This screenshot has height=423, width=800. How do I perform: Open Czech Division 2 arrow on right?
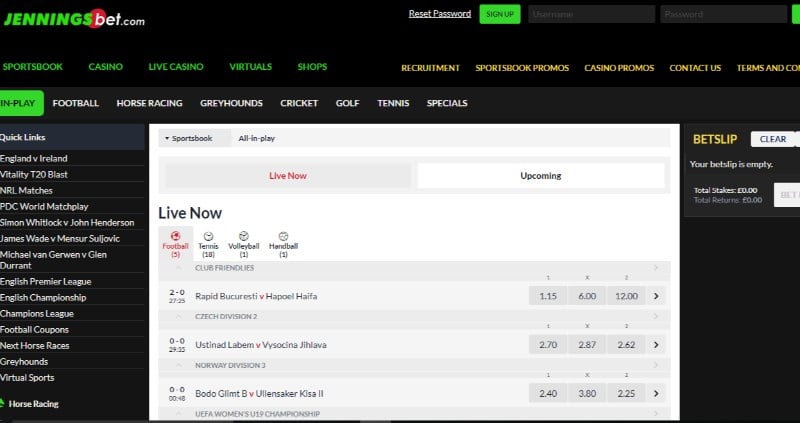656,316
